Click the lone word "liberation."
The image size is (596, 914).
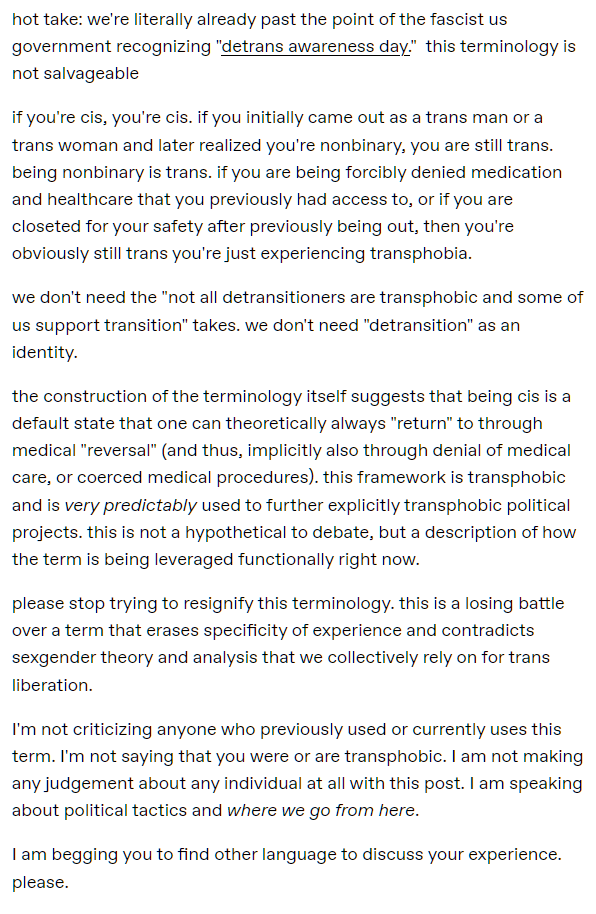pos(52,685)
